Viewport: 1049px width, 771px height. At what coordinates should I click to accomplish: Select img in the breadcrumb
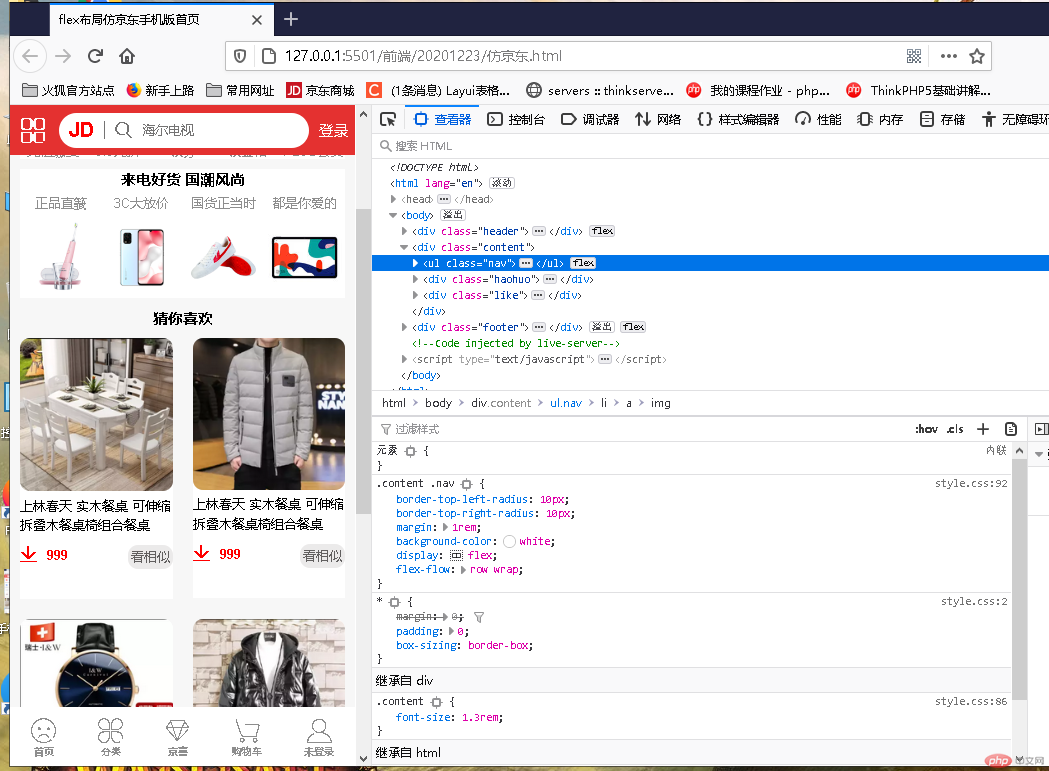tap(660, 403)
